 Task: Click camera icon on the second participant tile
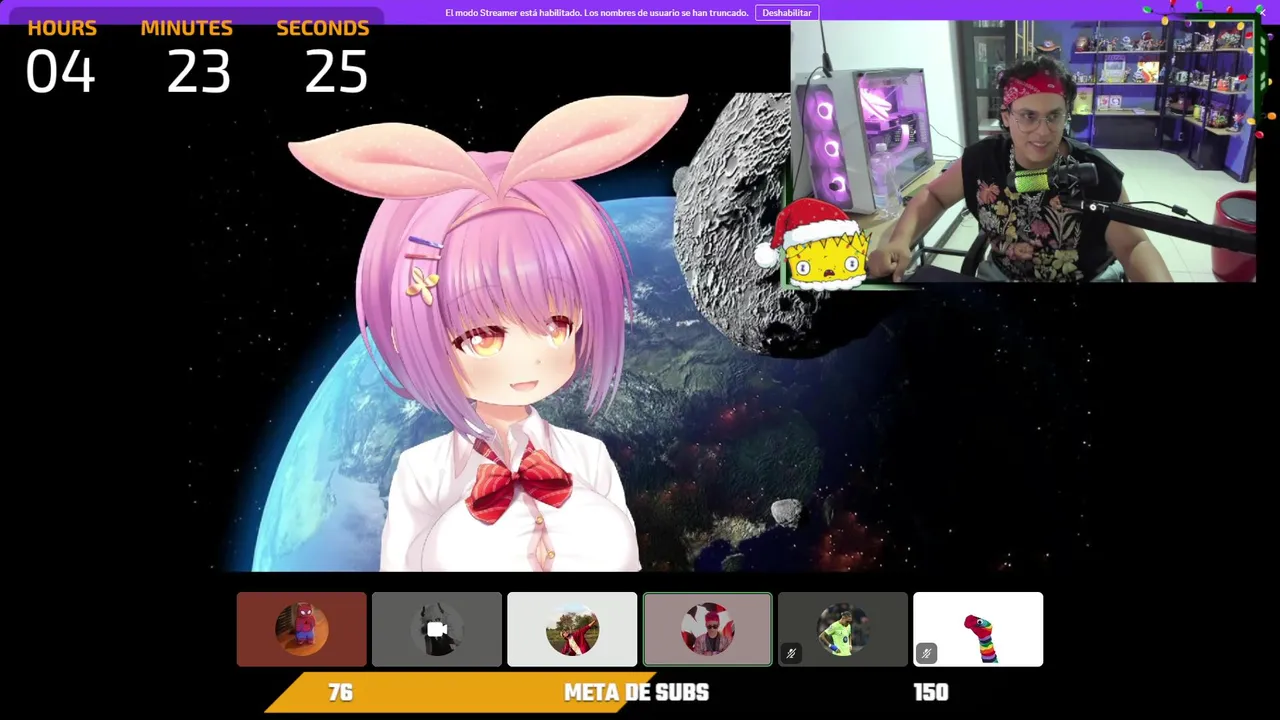[437, 629]
